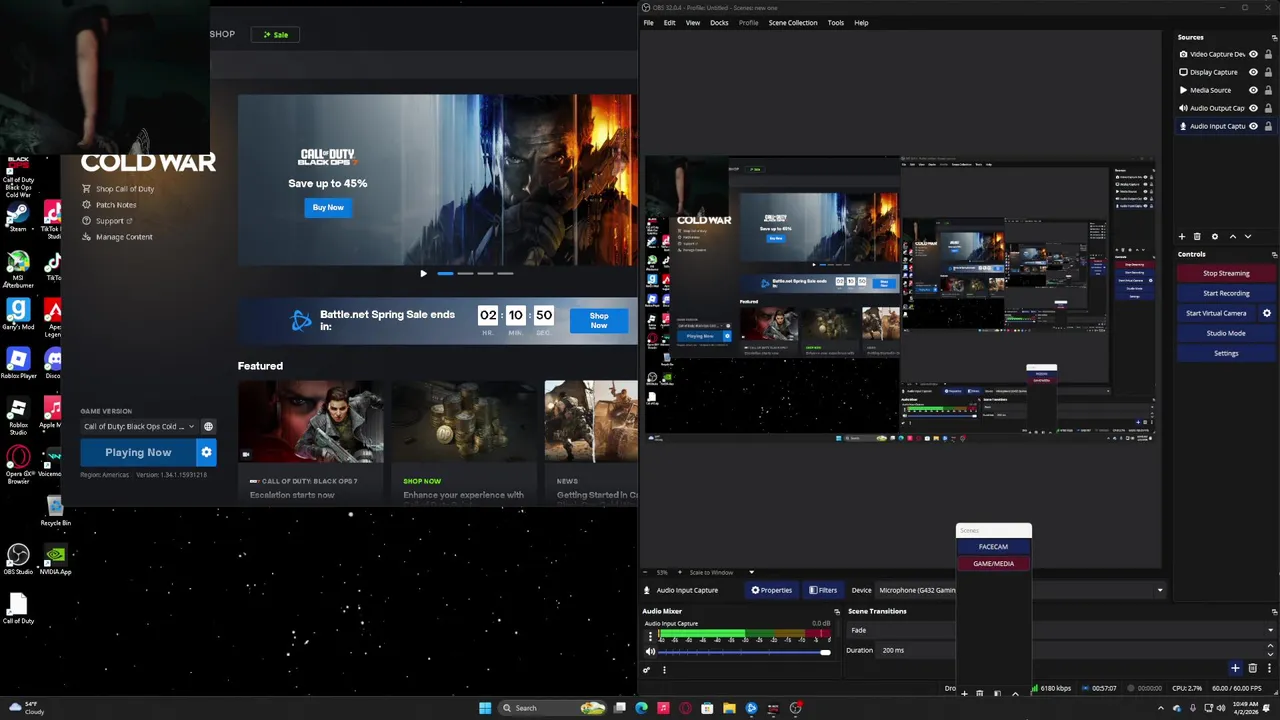This screenshot has width=1280, height=720.
Task: Open the Scale to Window dropdown
Action: click(x=720, y=572)
